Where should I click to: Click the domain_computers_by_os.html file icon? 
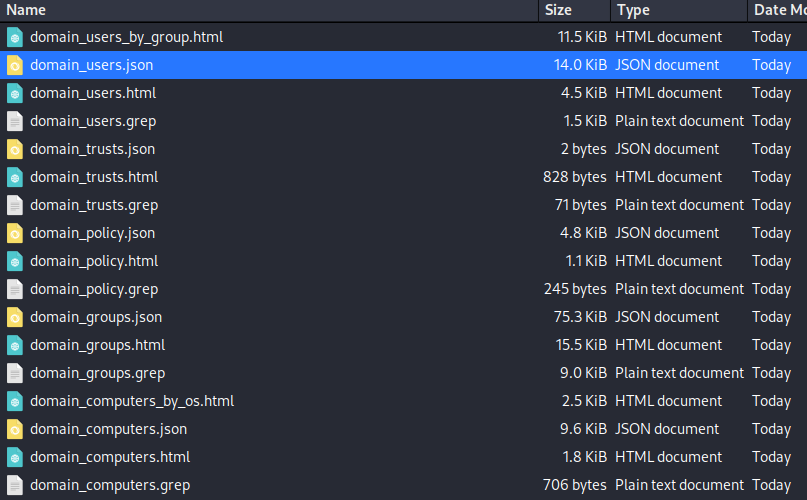pos(14,401)
